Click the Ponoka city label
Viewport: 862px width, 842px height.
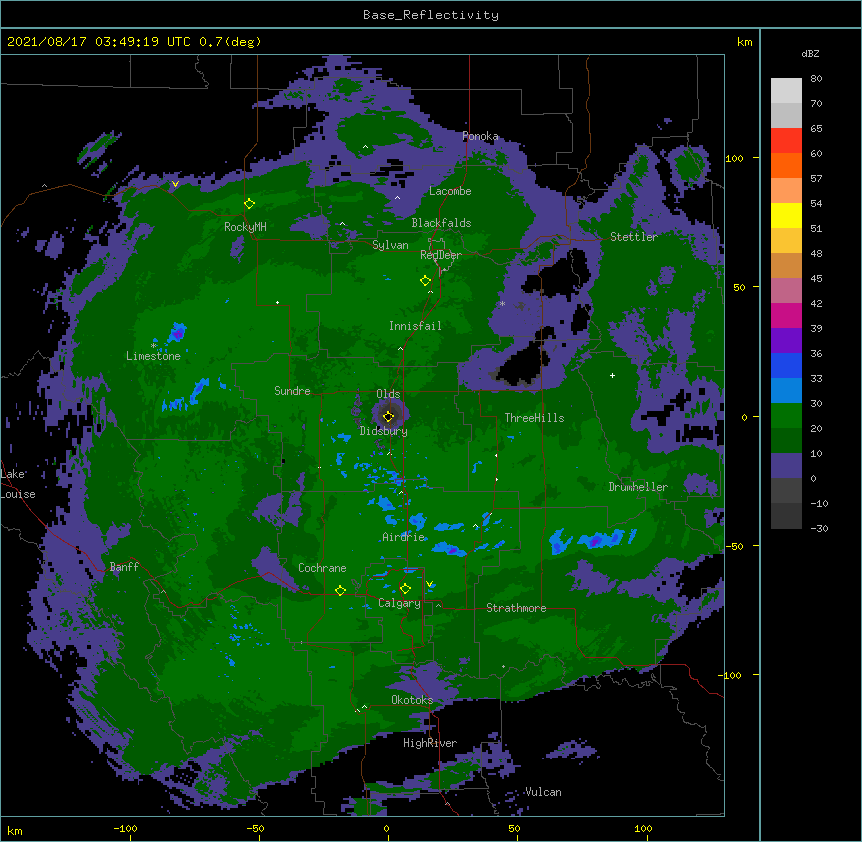click(x=480, y=136)
